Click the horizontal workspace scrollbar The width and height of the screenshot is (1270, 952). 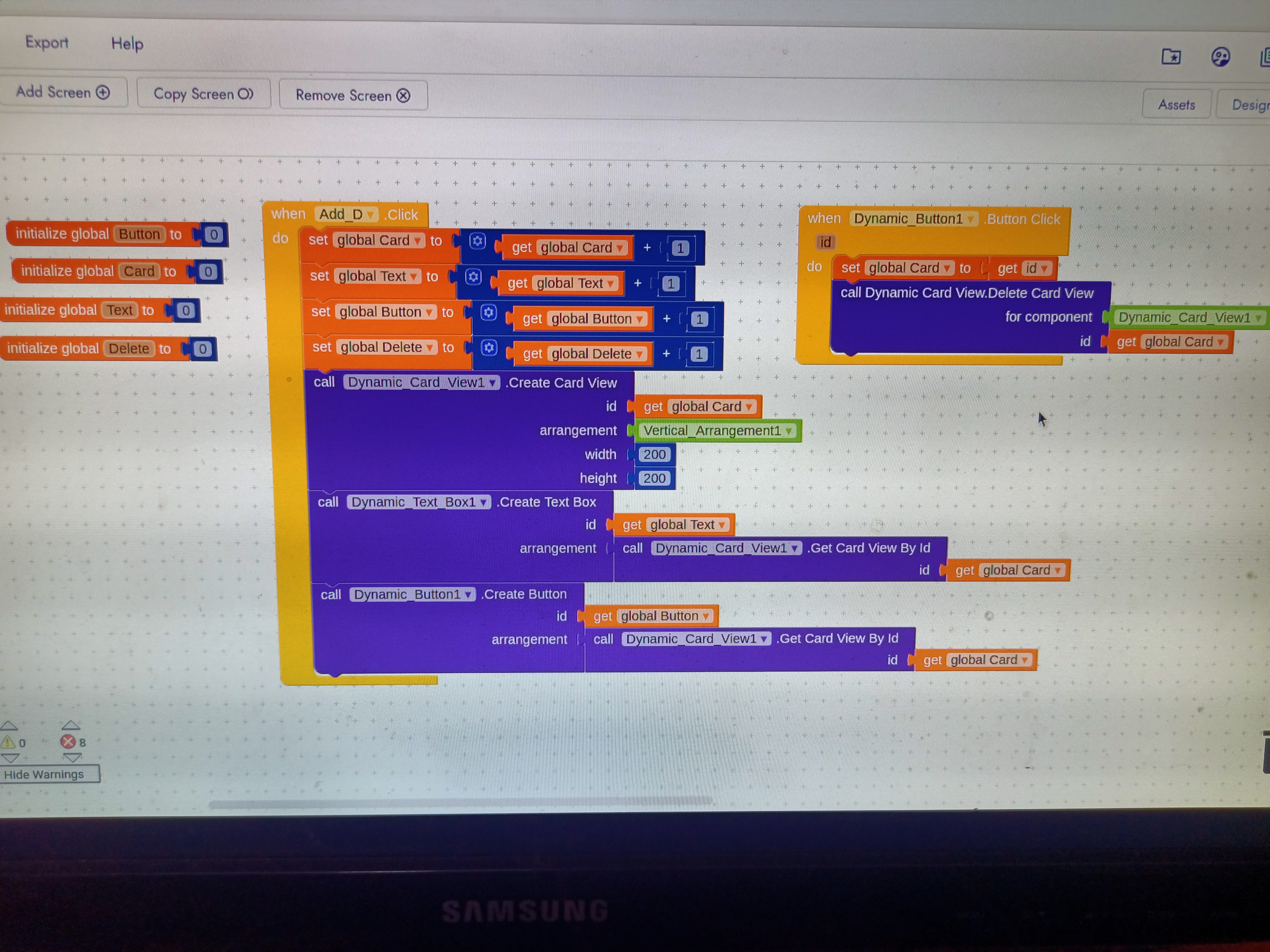pos(459,803)
